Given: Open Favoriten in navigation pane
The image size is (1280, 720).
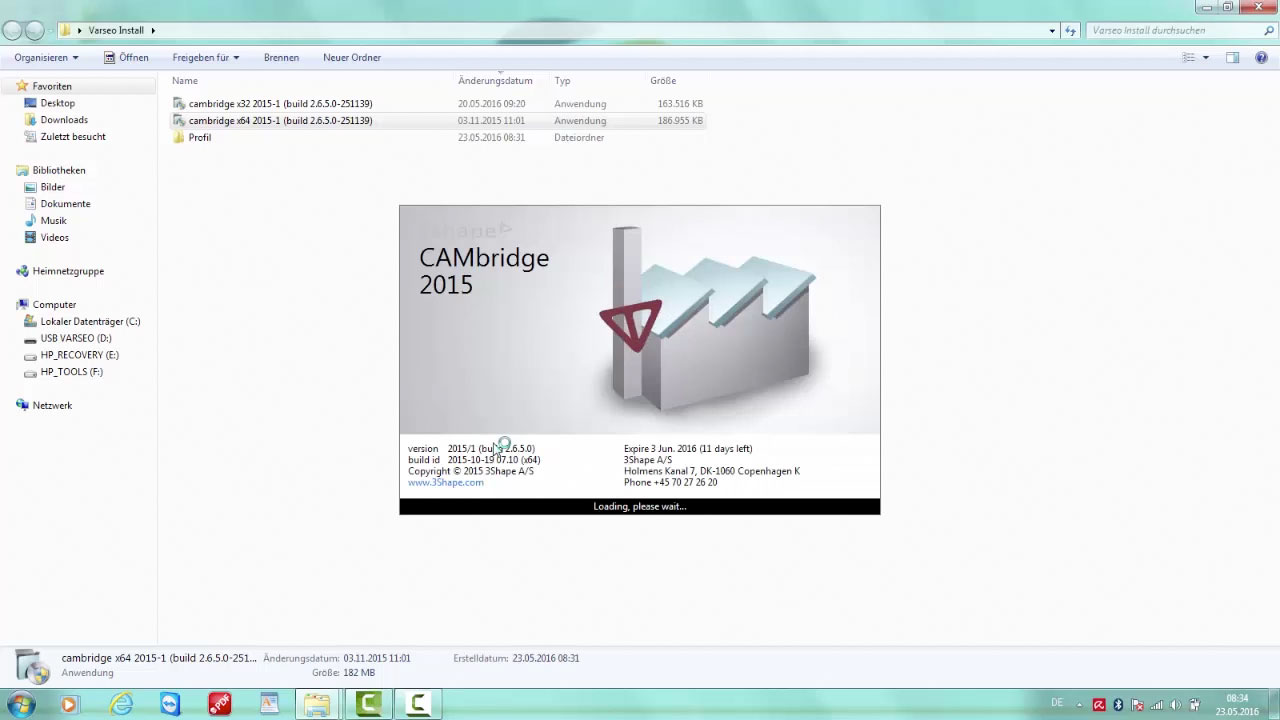Looking at the screenshot, I should [52, 87].
